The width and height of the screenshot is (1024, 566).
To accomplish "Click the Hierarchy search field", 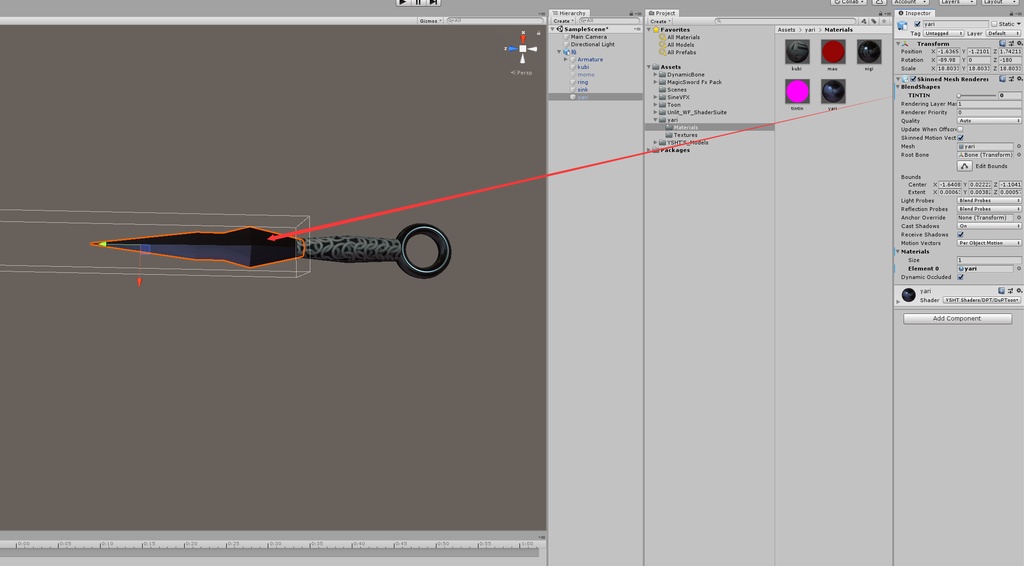I will tap(607, 21).
